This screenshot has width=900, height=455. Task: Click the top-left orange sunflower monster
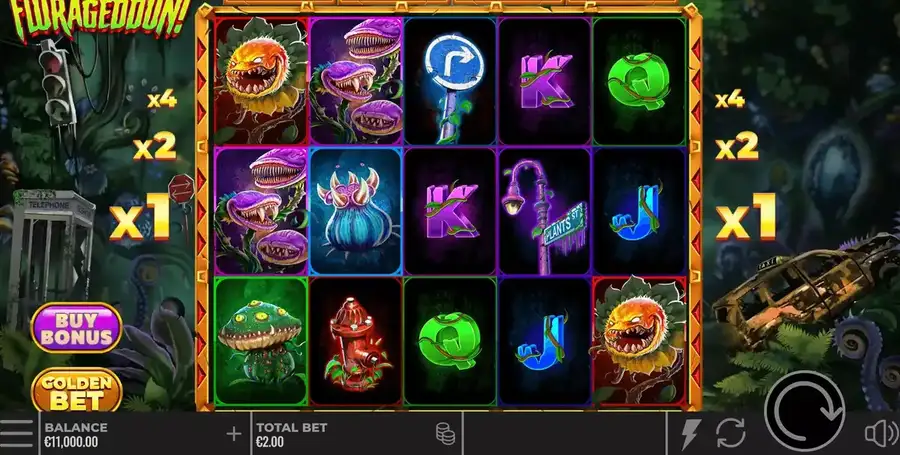(261, 81)
